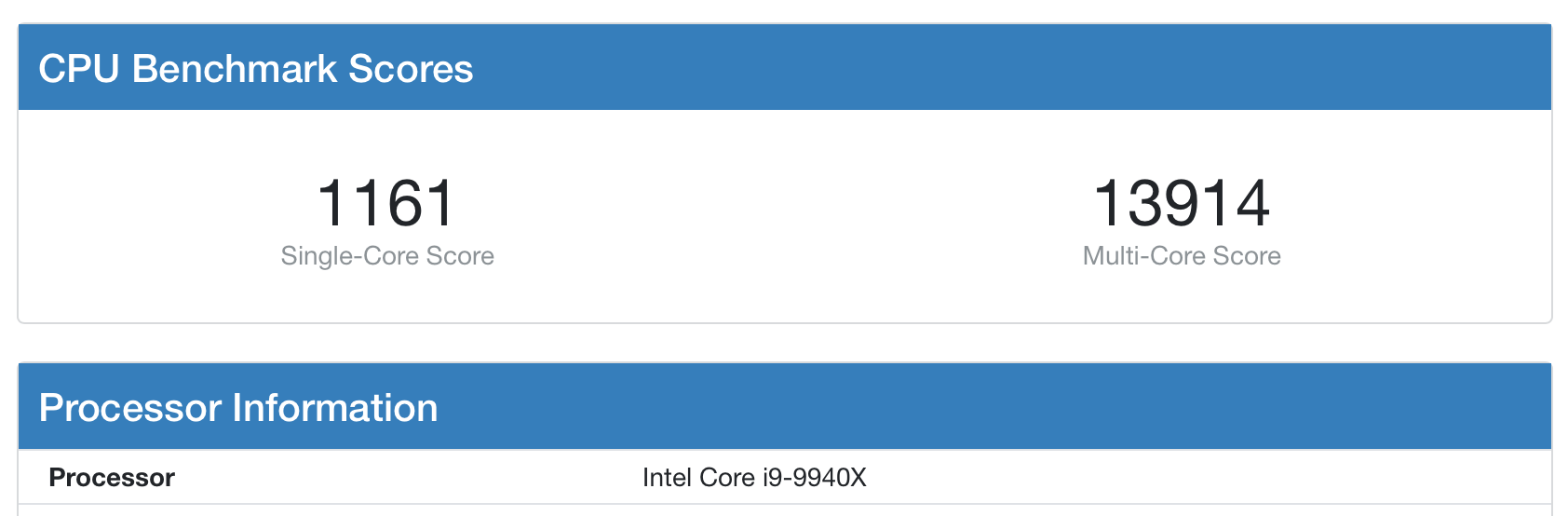
Task: Select the bold Processor row label
Action: pos(112,478)
